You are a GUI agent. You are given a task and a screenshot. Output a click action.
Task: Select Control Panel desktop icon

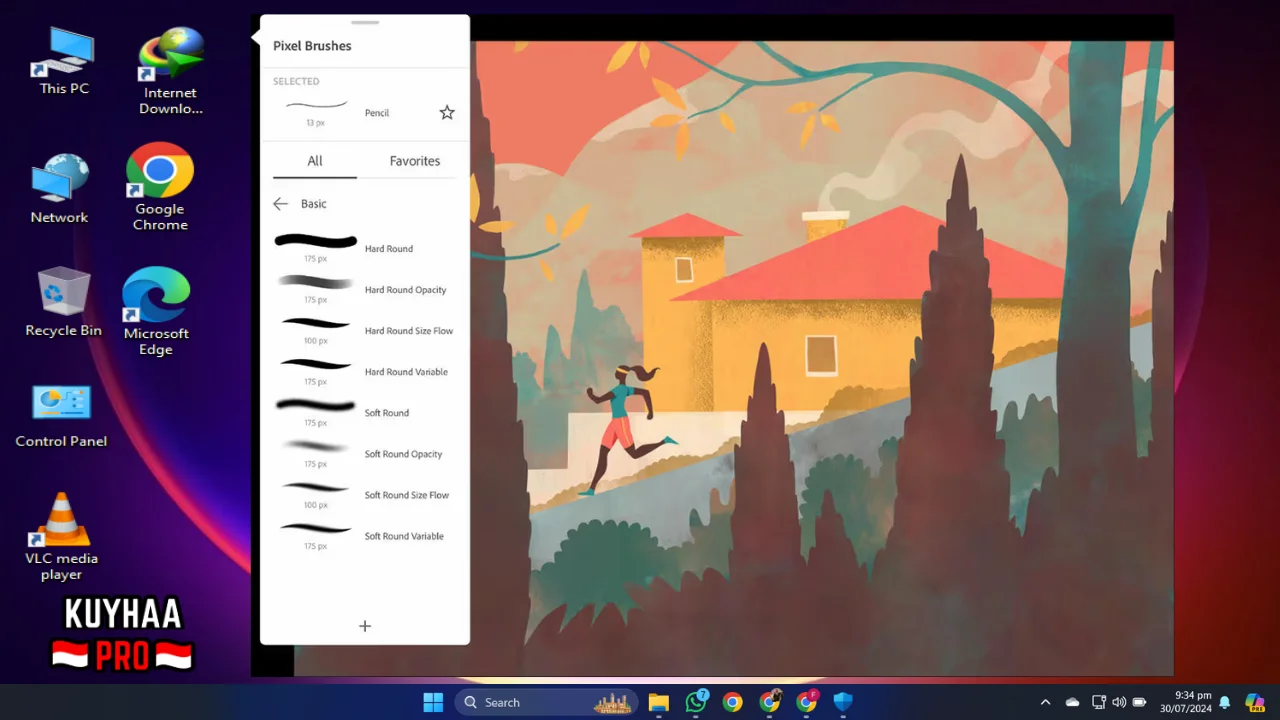[61, 416]
